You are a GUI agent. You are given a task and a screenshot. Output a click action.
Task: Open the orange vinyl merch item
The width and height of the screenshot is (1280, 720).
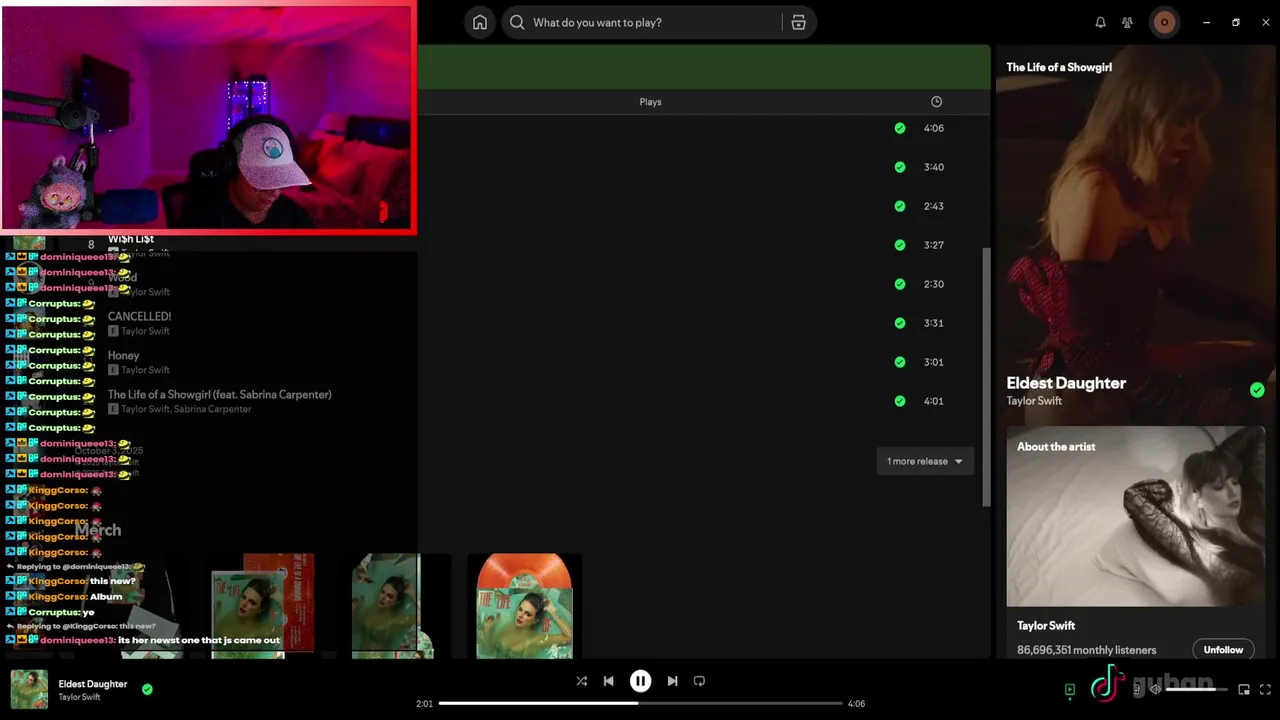tap(524, 606)
